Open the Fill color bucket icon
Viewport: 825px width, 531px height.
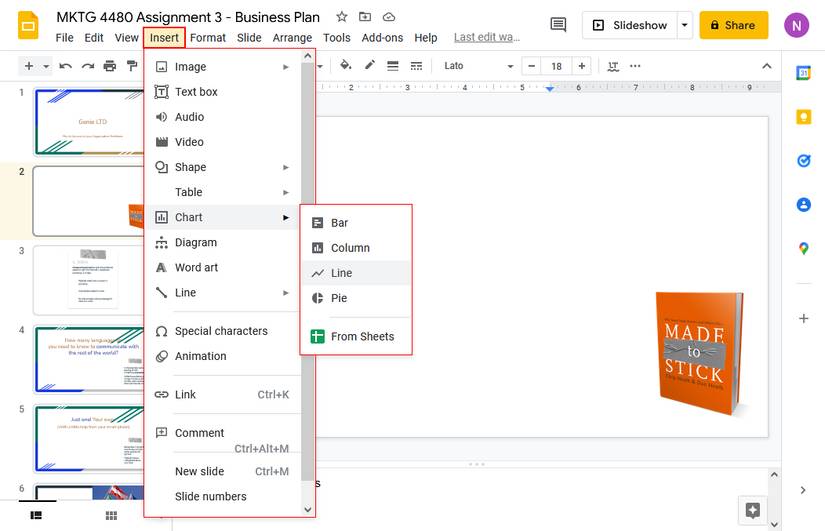point(345,65)
